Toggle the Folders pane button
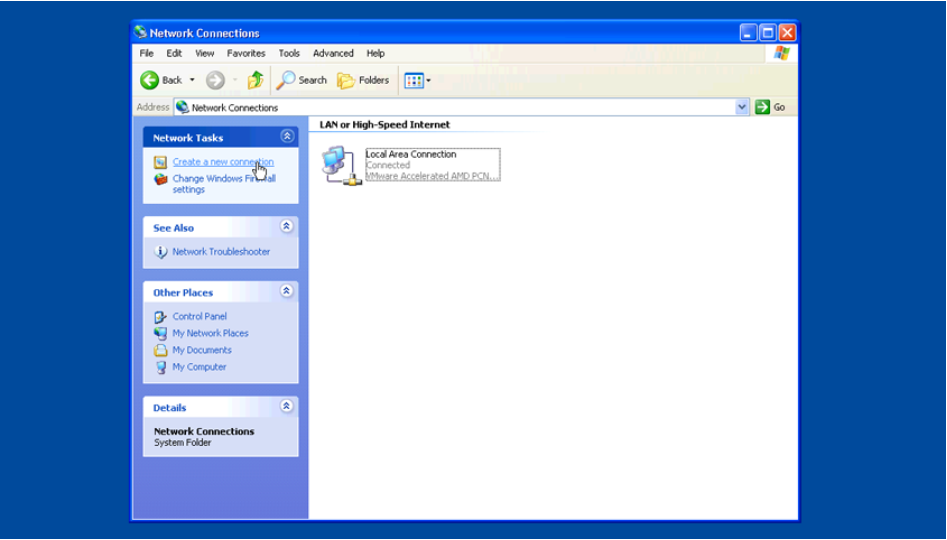The width and height of the screenshot is (947, 540). click(363, 80)
